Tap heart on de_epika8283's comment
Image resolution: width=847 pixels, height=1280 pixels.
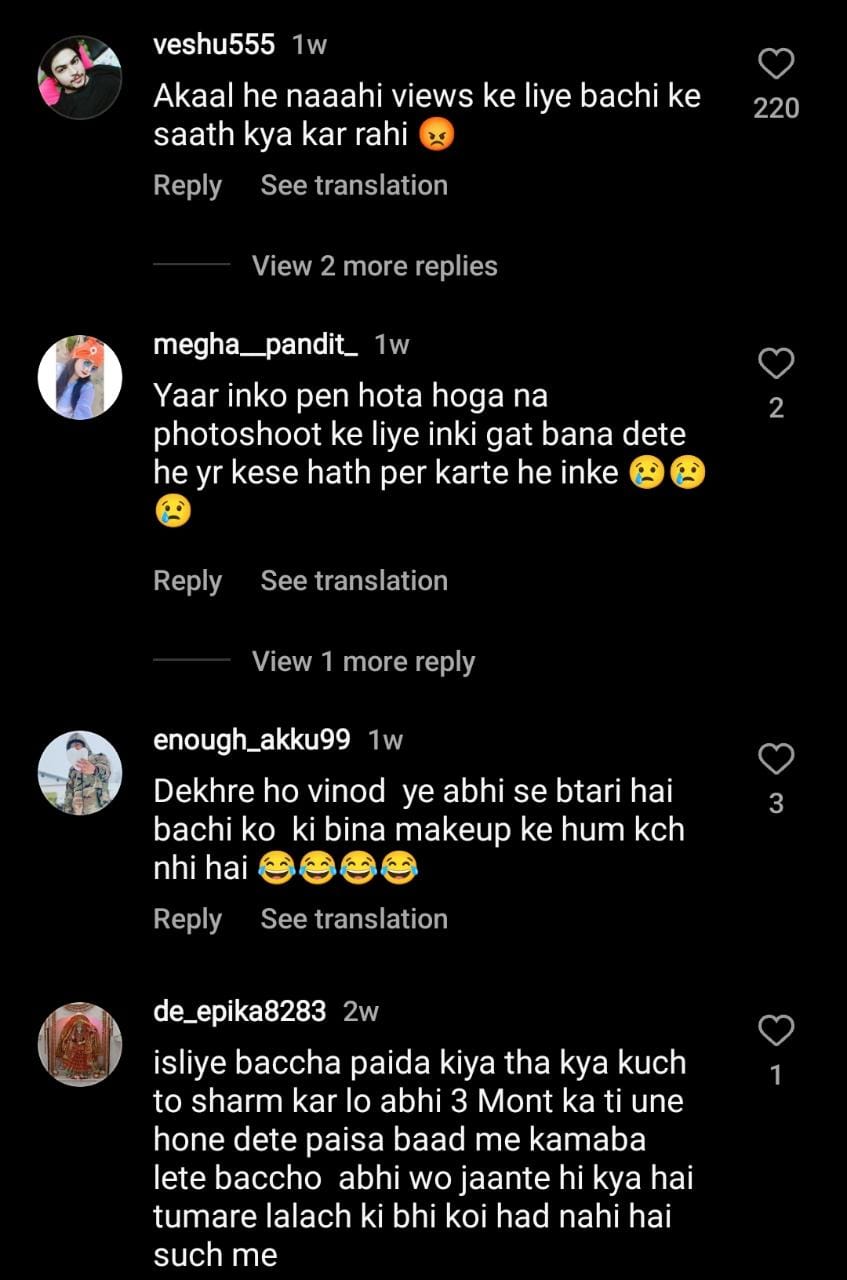(776, 1031)
